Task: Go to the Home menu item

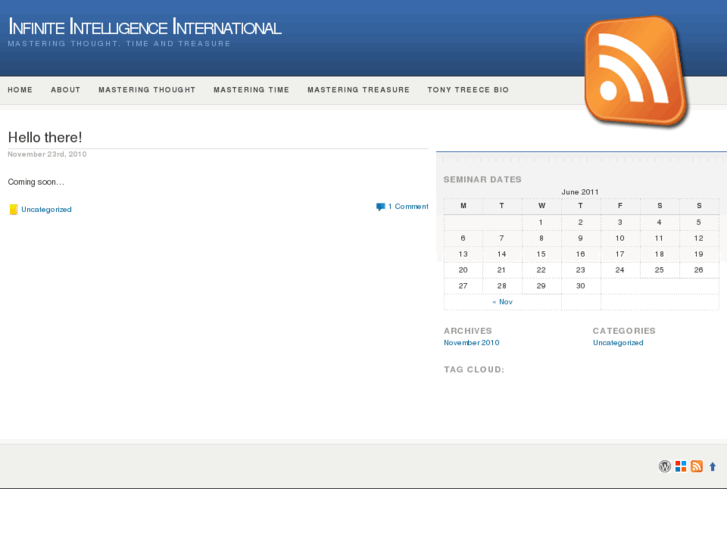Action: (20, 90)
